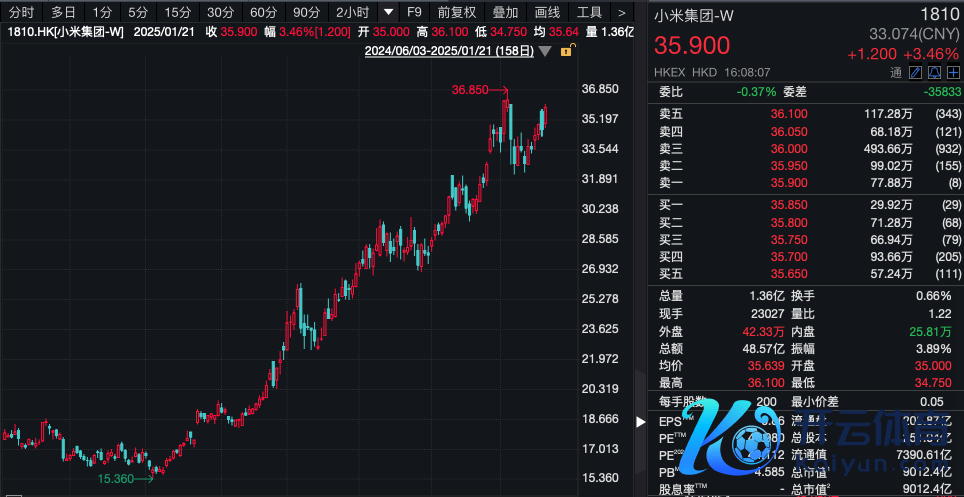The image size is (964, 497).
Task: Click the plus icon to add to watchlist
Action: pyautogui.click(x=952, y=73)
